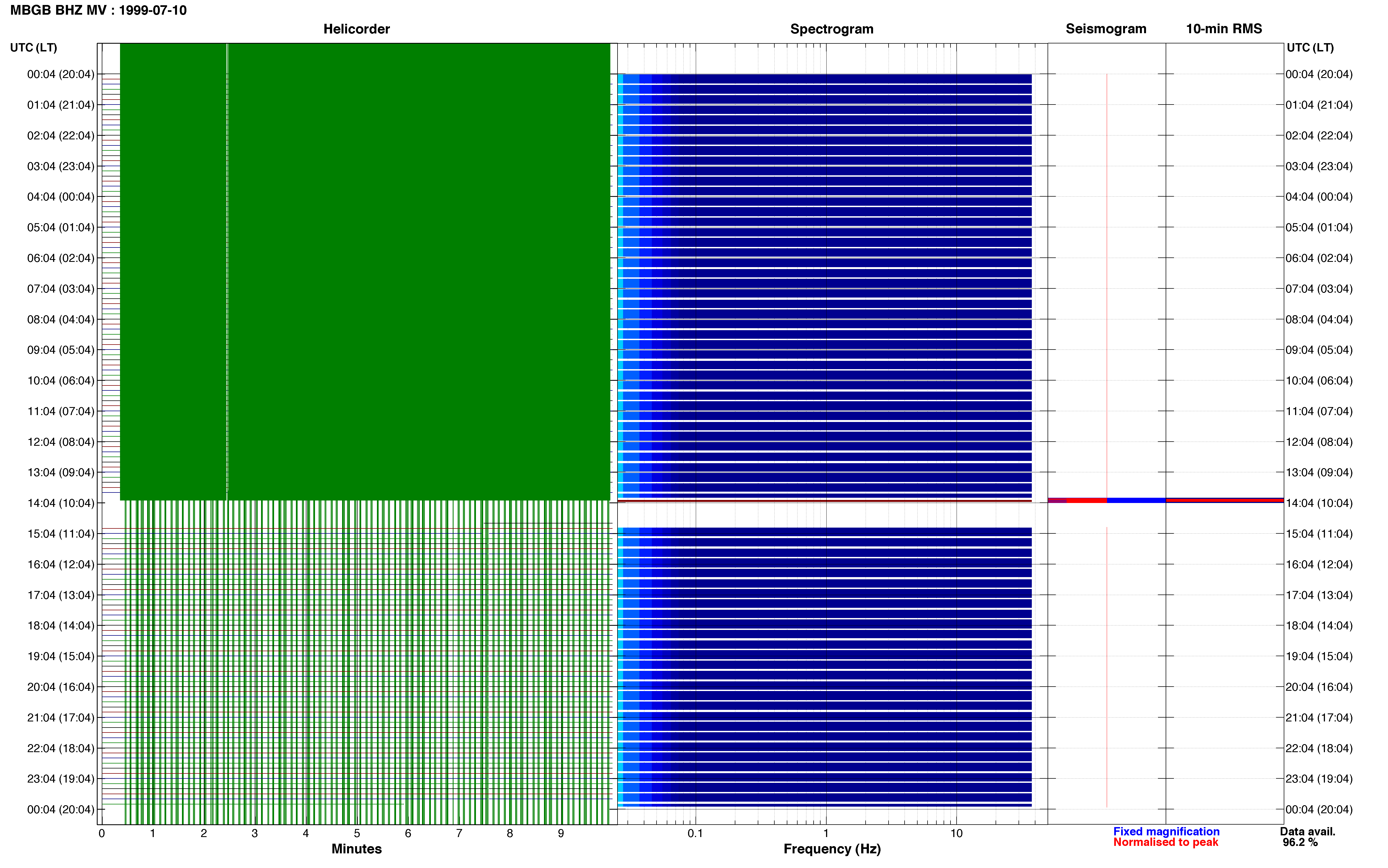Click the 5 tick on the Minutes axis
This screenshot has height=868, width=1388.
(357, 833)
